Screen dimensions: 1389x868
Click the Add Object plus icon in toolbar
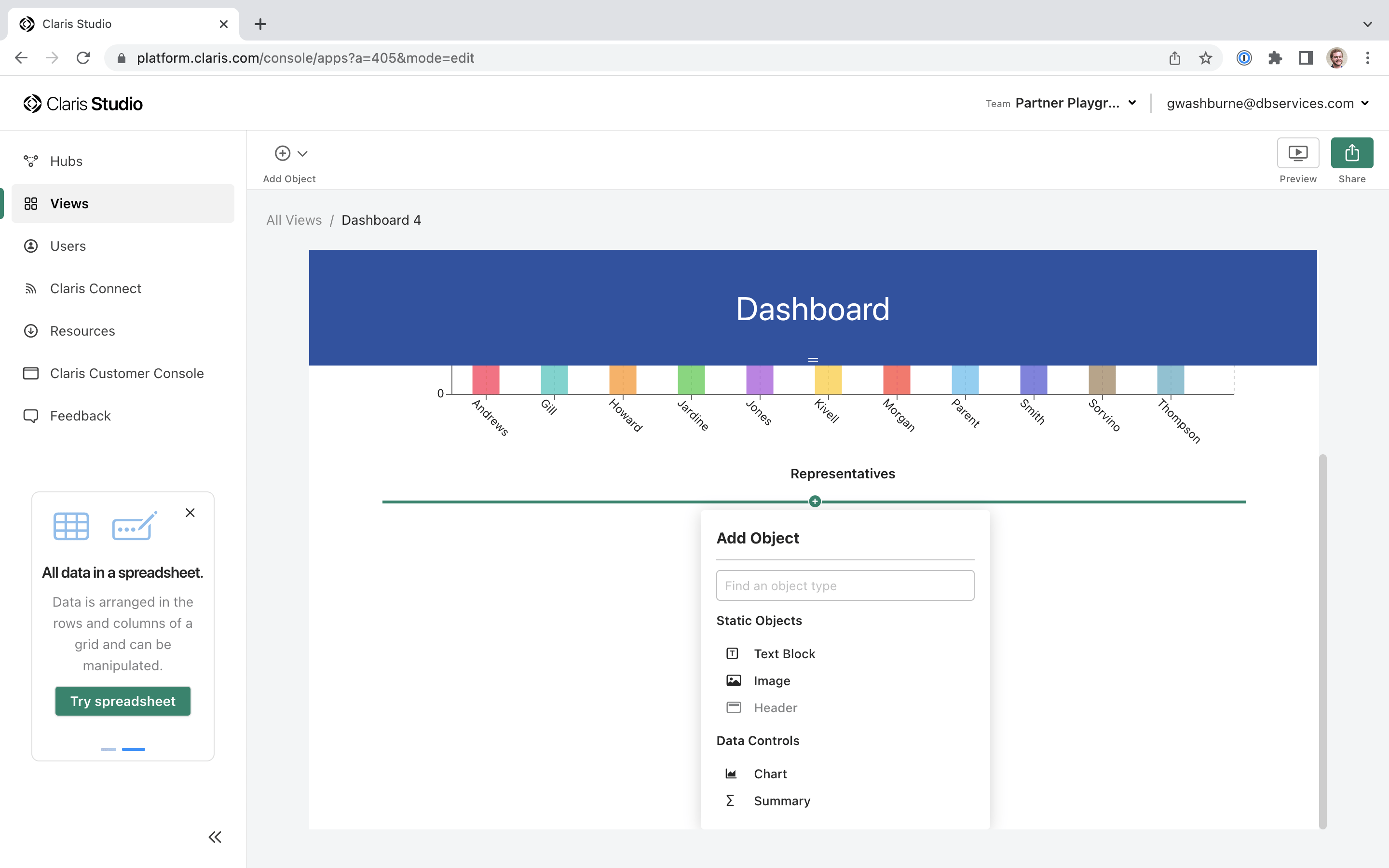283,153
